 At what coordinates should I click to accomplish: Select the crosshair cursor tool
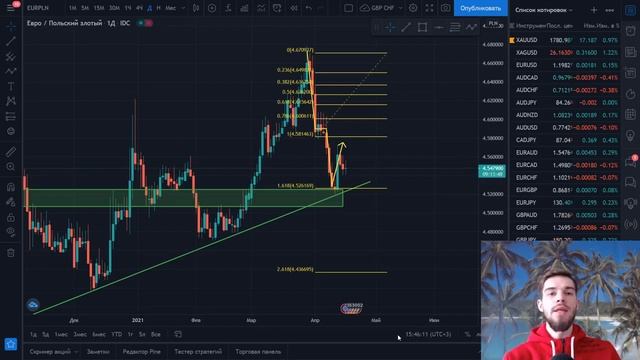pos(11,26)
